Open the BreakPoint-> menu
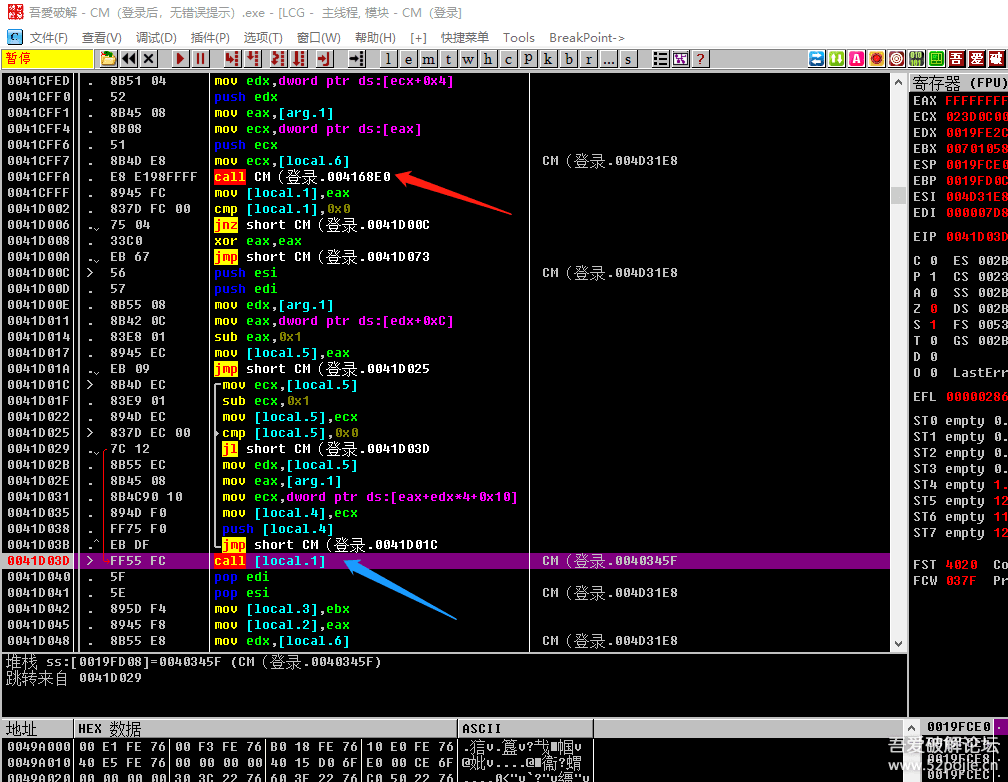Viewport: 1008px width, 782px height. click(x=586, y=37)
